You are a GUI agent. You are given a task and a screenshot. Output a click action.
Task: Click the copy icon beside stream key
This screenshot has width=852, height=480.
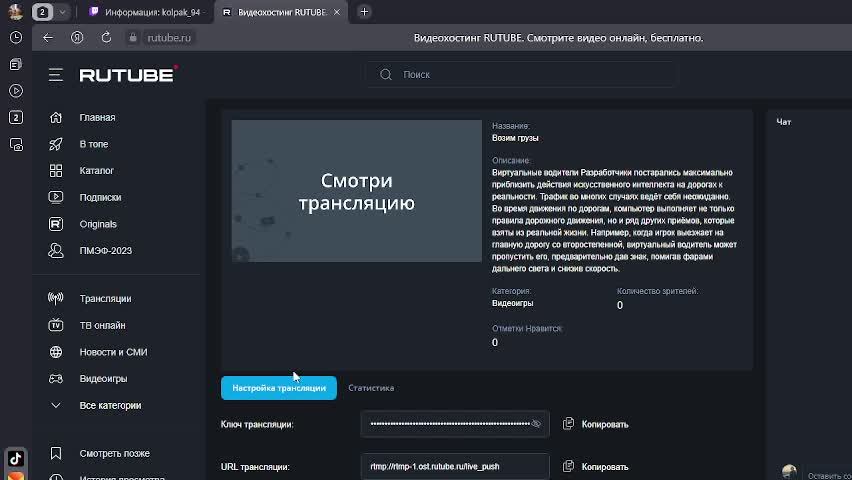coord(568,423)
